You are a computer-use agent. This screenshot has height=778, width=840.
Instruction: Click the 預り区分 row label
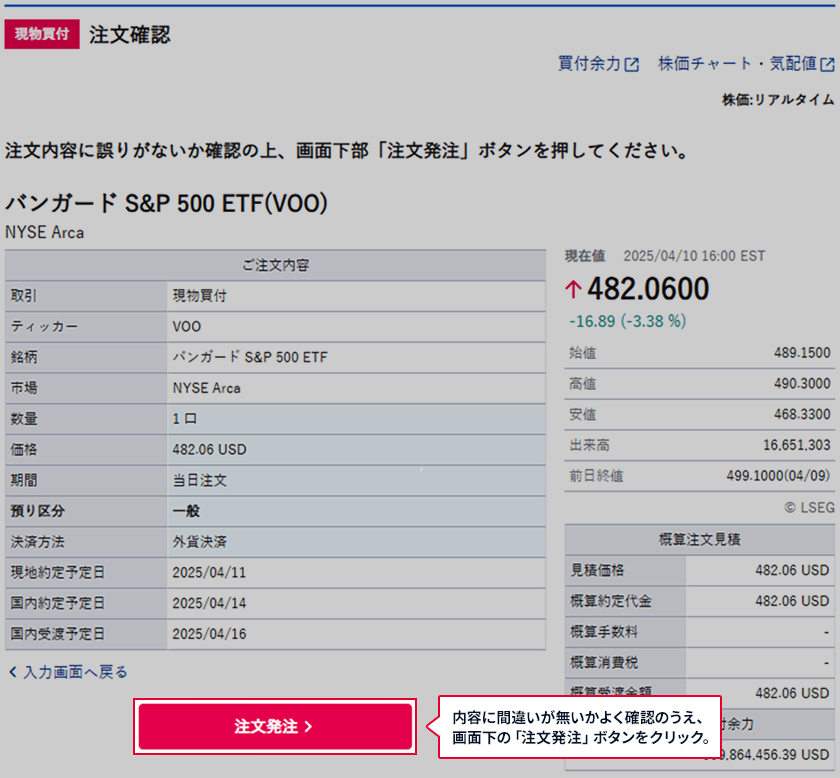(38, 511)
